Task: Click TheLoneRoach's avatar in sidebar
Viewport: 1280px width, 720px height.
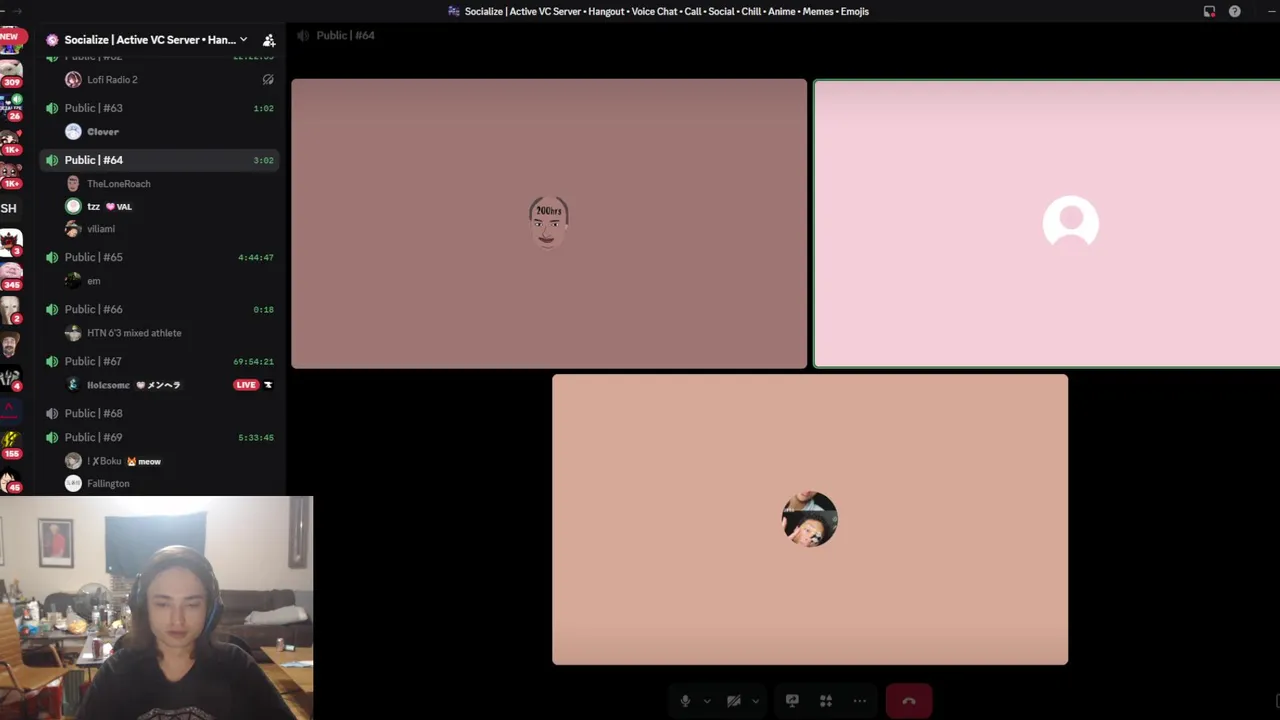Action: pyautogui.click(x=73, y=184)
